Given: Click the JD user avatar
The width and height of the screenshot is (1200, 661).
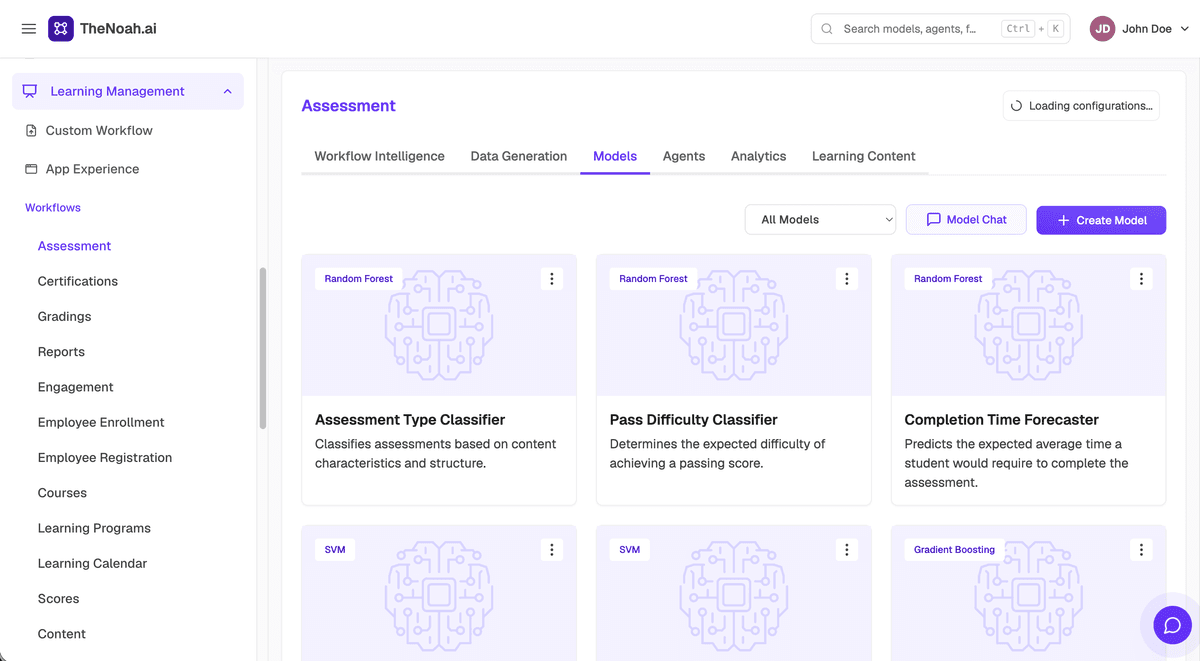Looking at the screenshot, I should 1102,29.
